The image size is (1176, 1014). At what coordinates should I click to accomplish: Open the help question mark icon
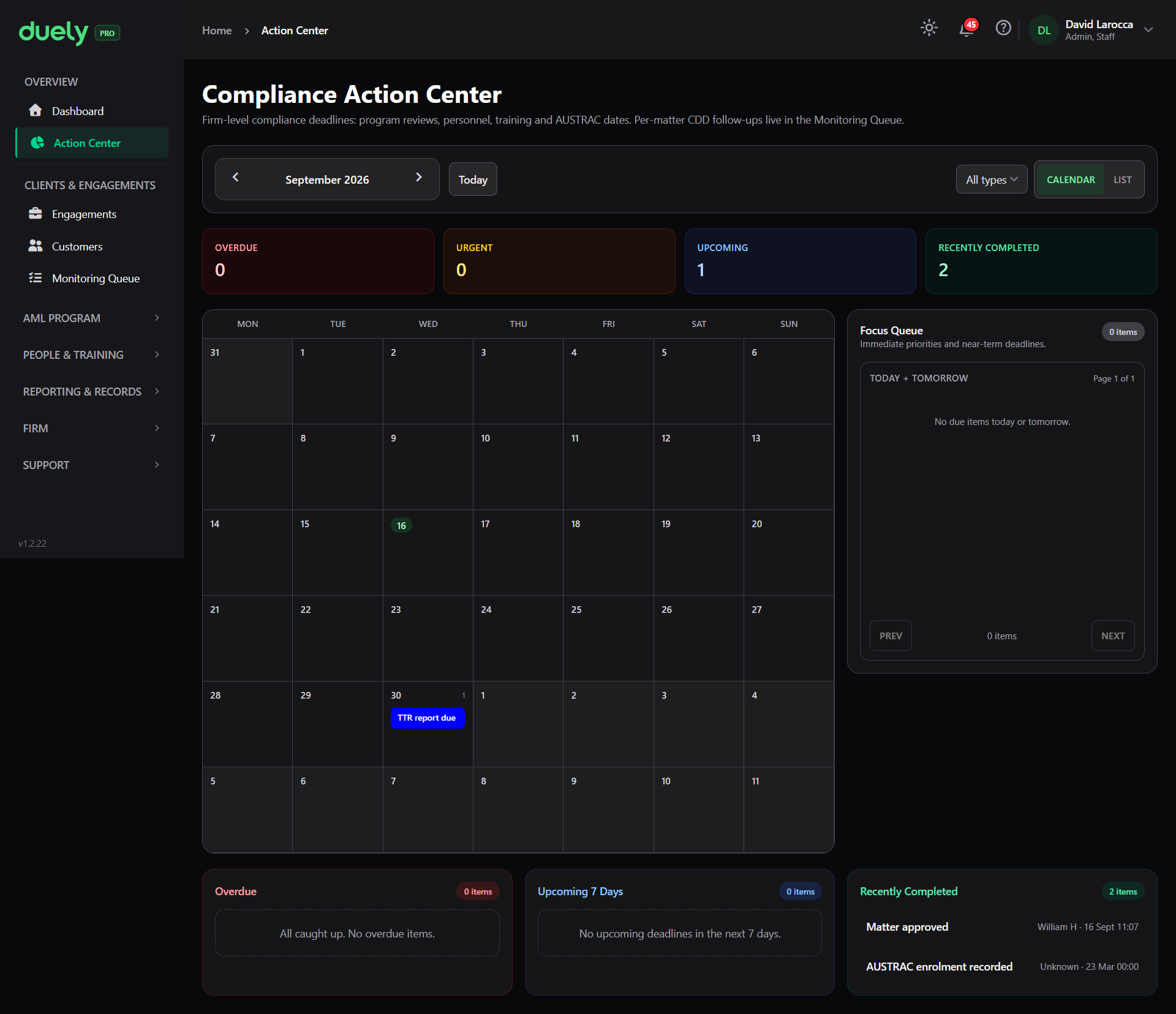(x=1003, y=28)
